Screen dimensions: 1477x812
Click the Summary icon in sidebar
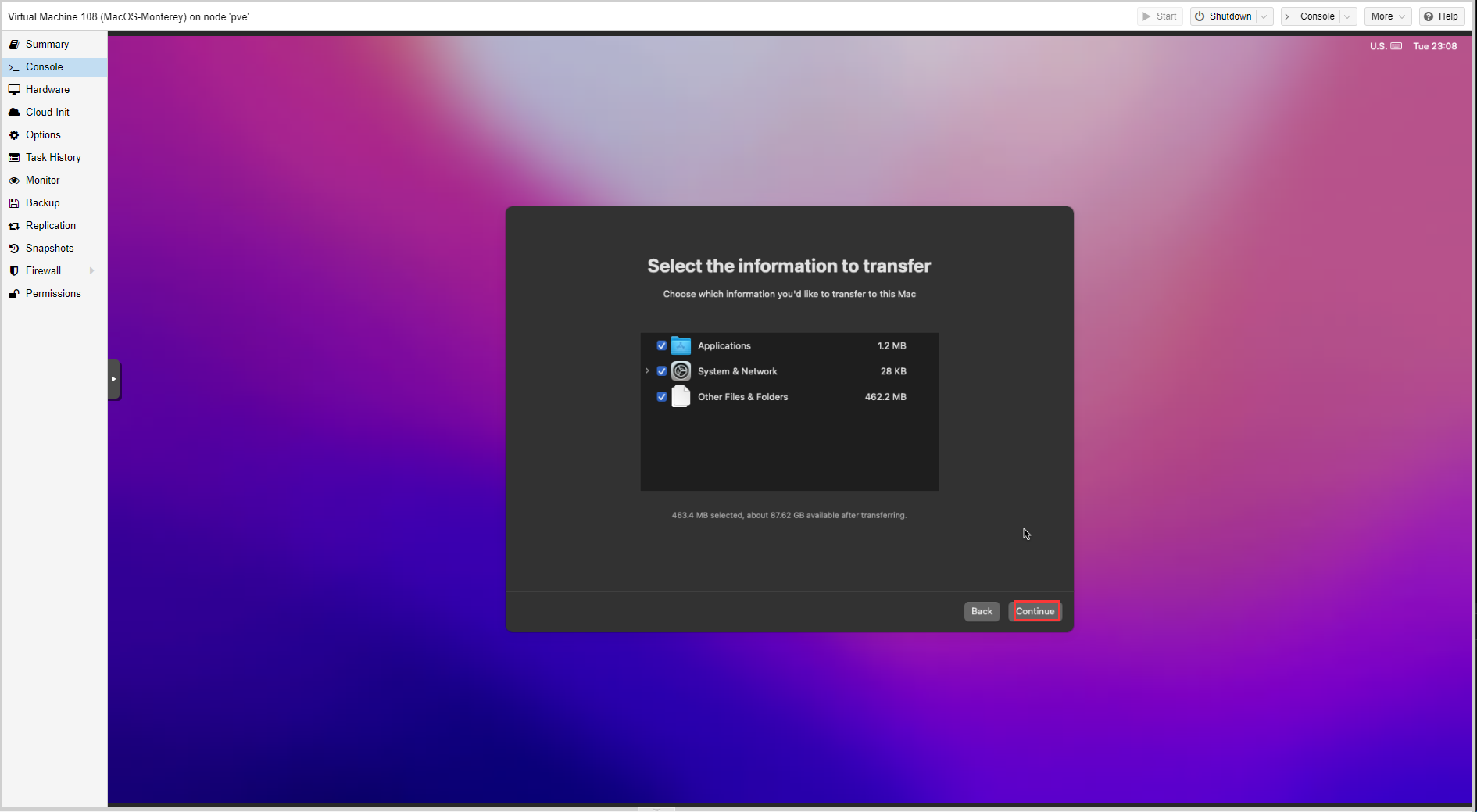[x=14, y=45]
